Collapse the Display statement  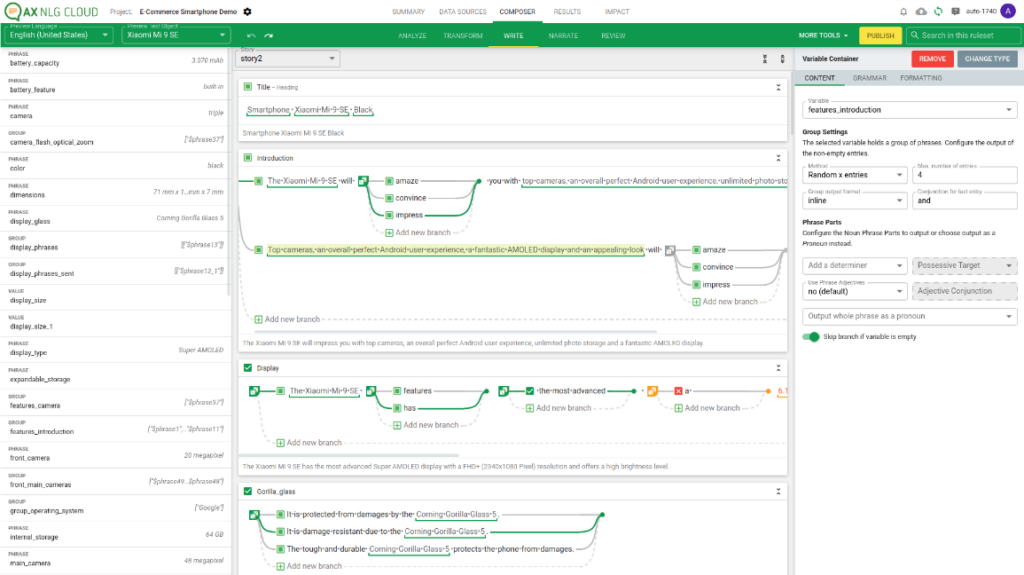click(x=778, y=368)
